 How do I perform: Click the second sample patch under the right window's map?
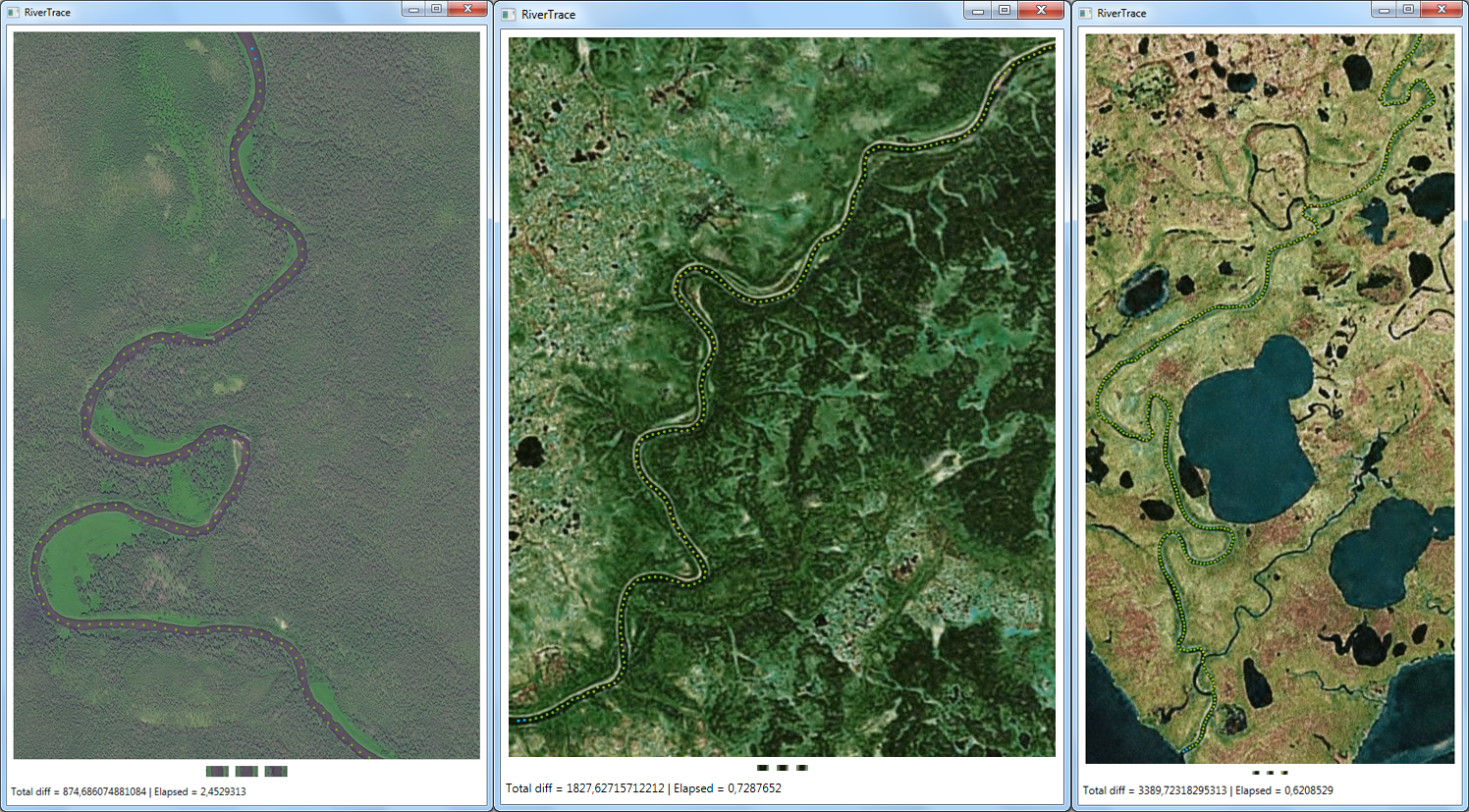click(1271, 773)
